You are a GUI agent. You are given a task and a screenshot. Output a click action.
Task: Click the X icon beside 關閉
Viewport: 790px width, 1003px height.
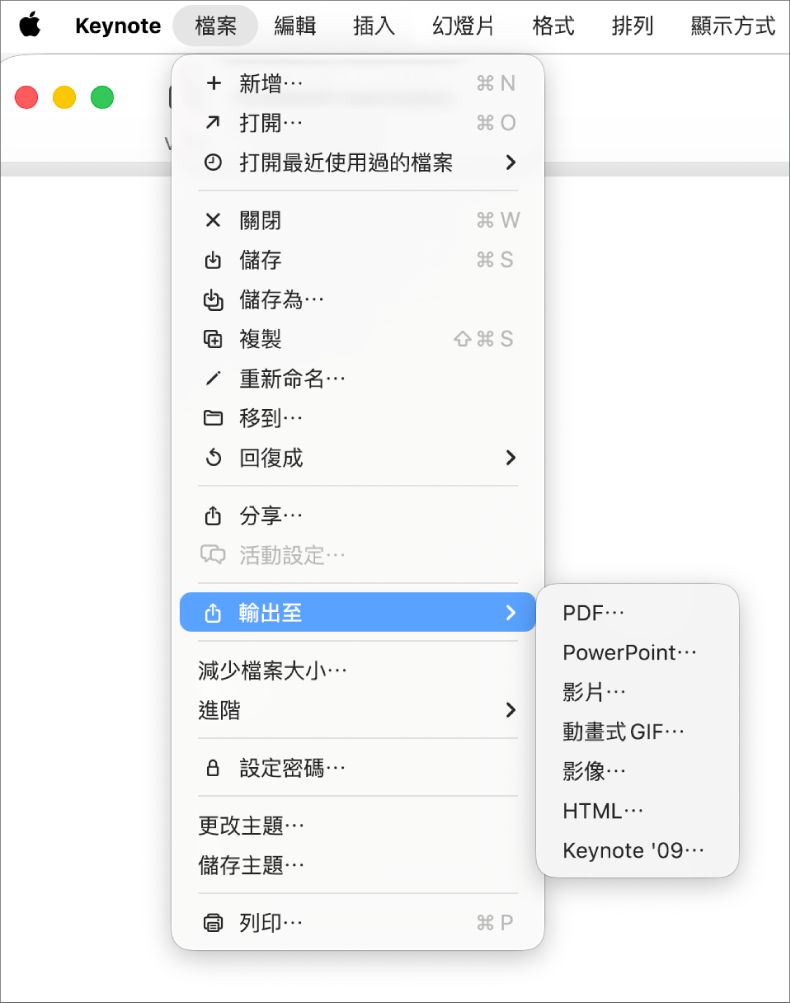(x=212, y=220)
